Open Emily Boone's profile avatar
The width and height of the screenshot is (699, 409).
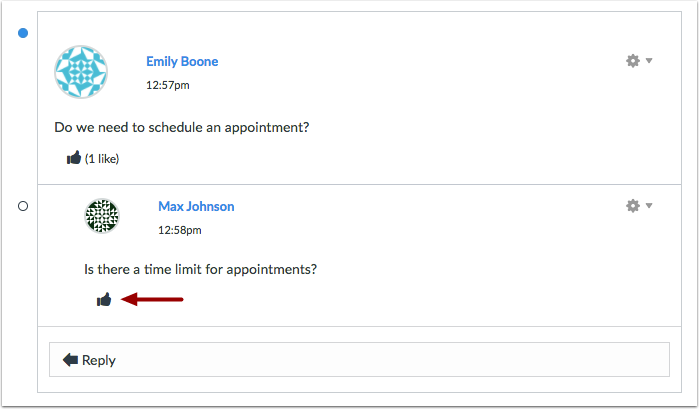(81, 72)
